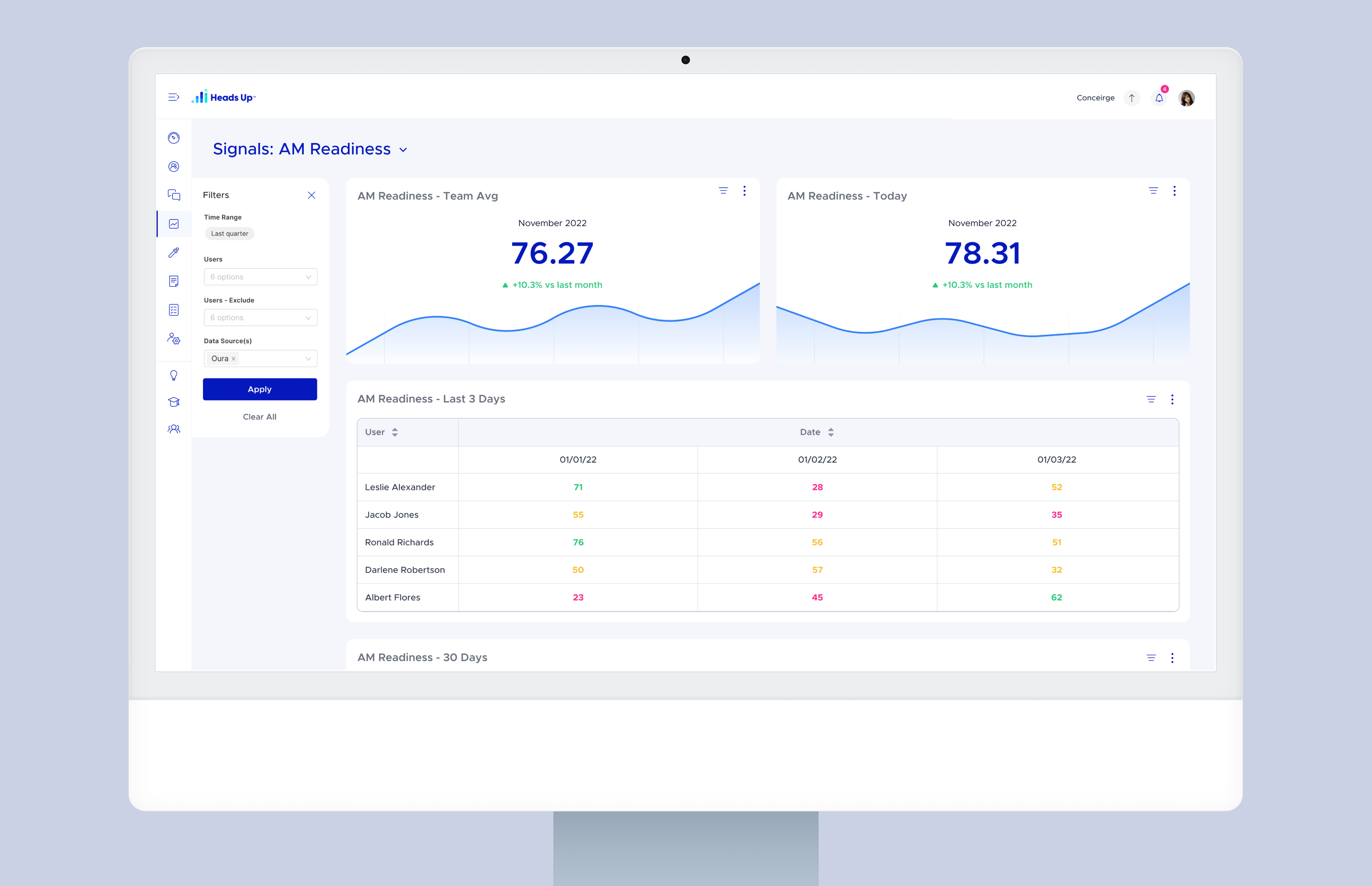Open three-dot menu on Last 3 Days card
Image resolution: width=1372 pixels, height=886 pixels.
1172,399
